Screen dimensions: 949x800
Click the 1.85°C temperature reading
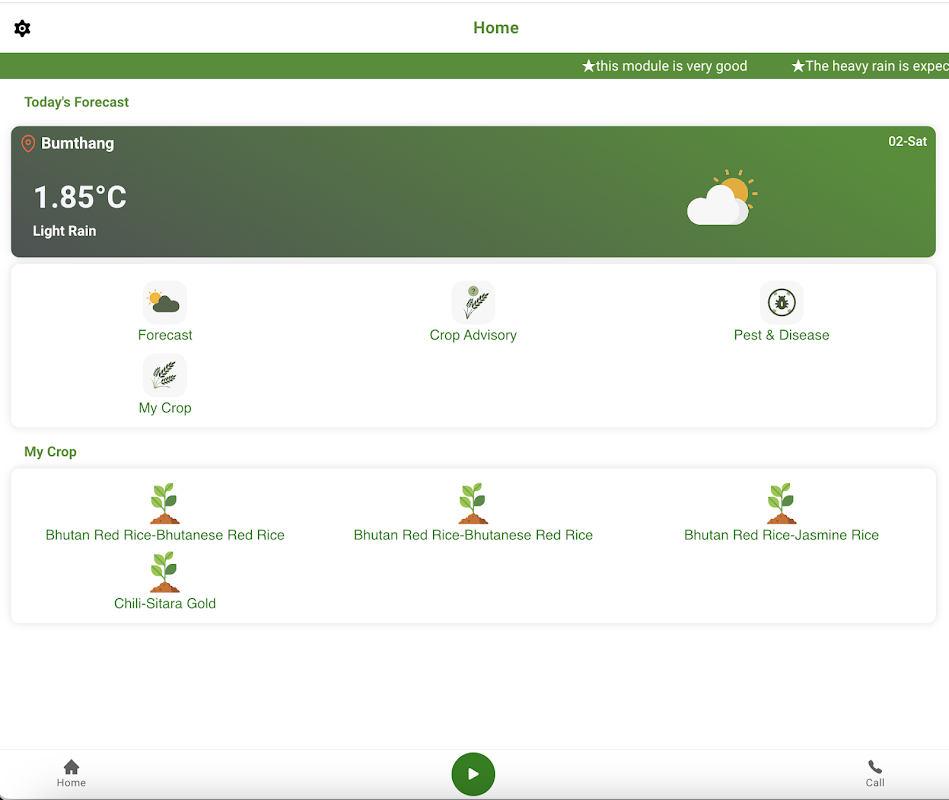pos(80,197)
